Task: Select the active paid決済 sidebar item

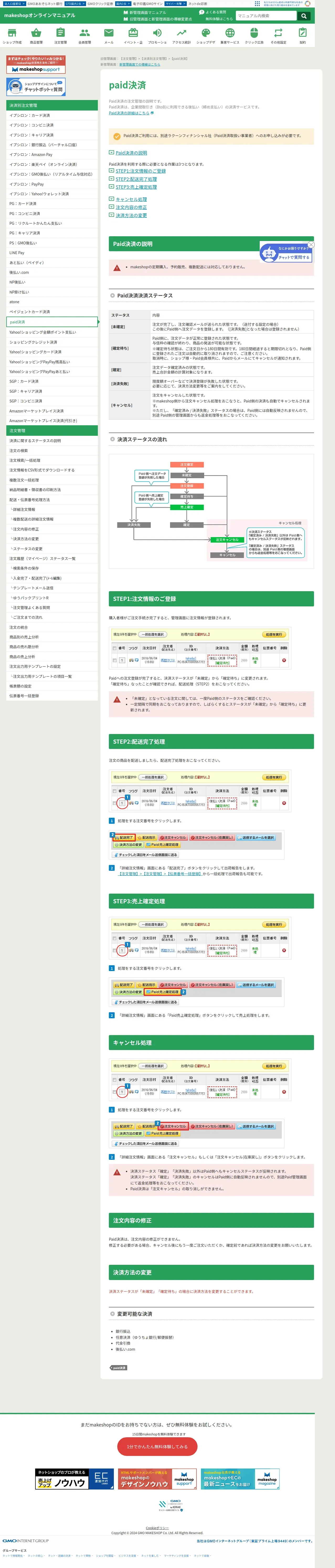Action: click(52, 322)
